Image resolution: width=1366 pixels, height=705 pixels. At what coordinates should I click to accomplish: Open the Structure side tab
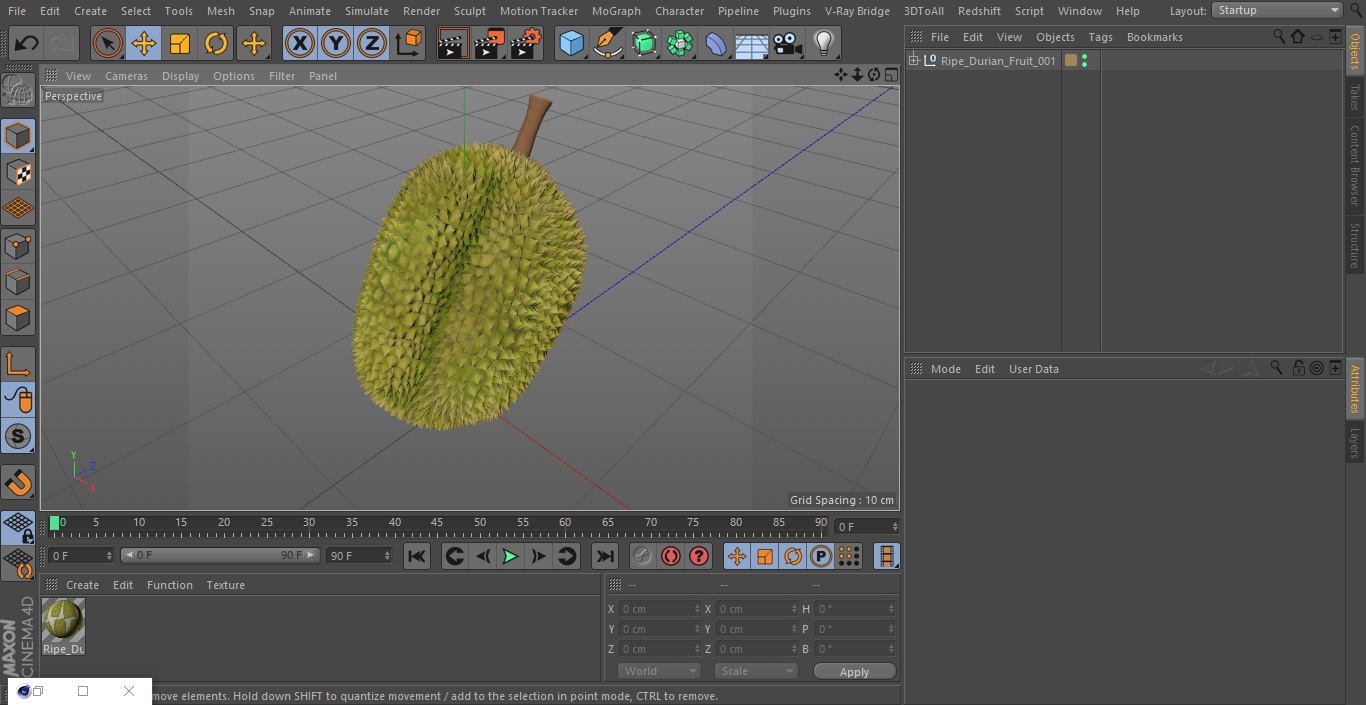pos(1355,246)
